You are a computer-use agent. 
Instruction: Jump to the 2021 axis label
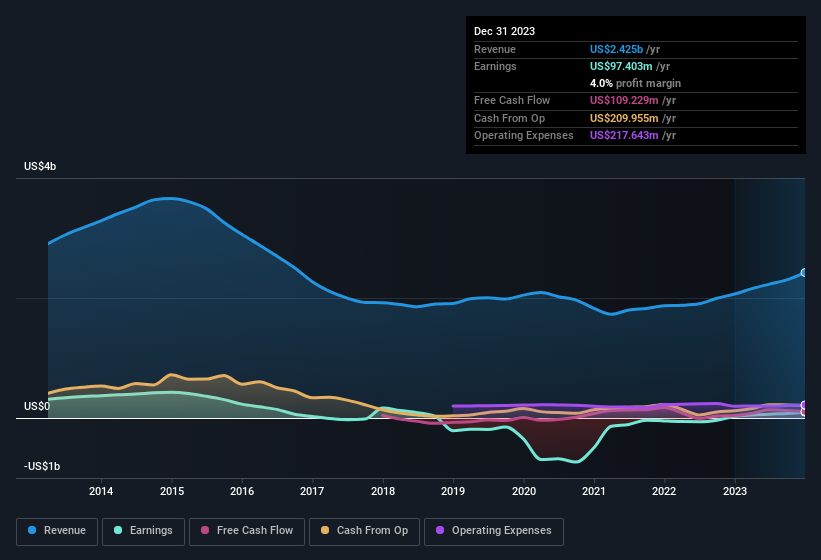tap(594, 491)
